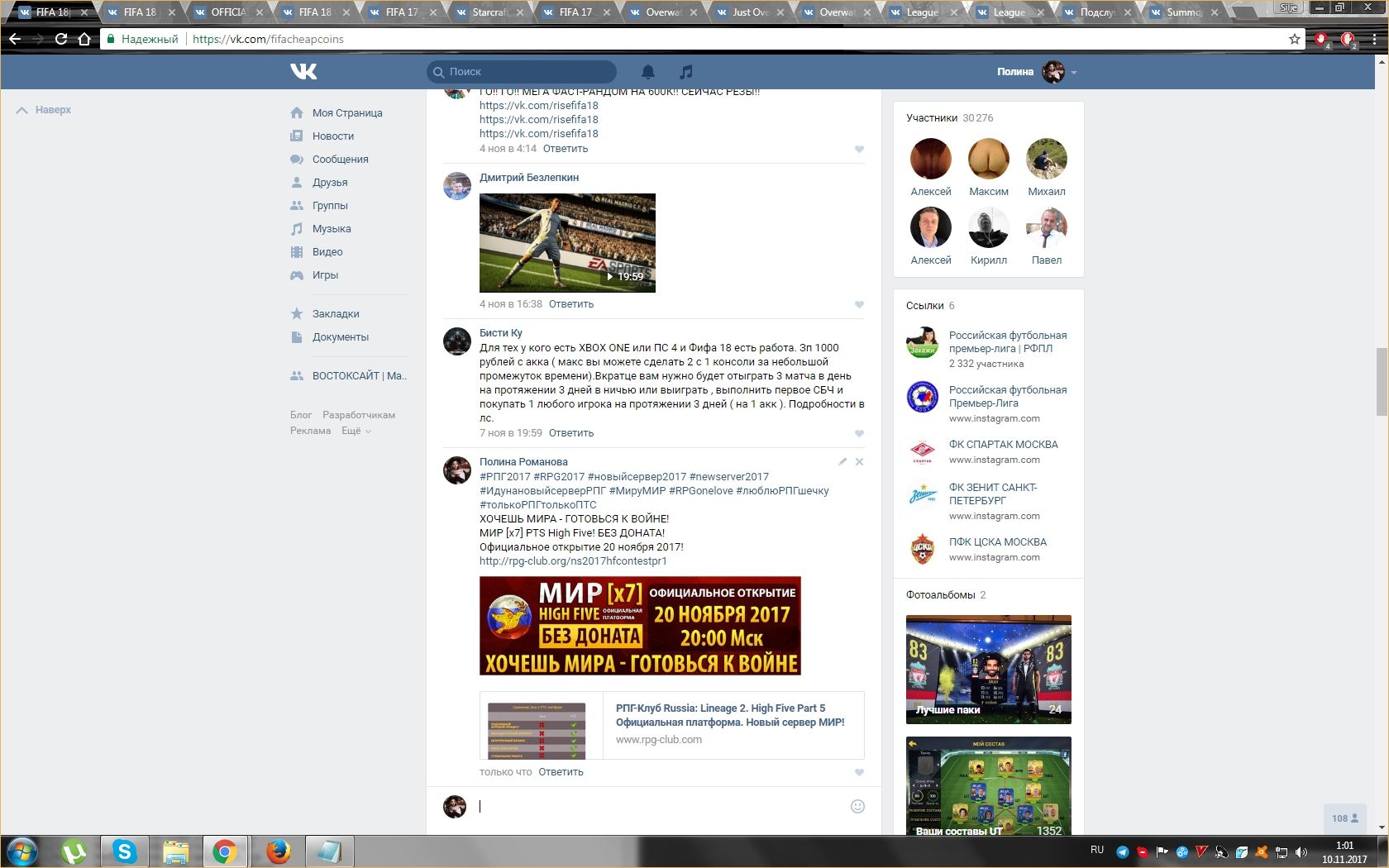Image resolution: width=1389 pixels, height=868 pixels.
Task: Switch to the Подслу browser tab
Action: click(1097, 12)
